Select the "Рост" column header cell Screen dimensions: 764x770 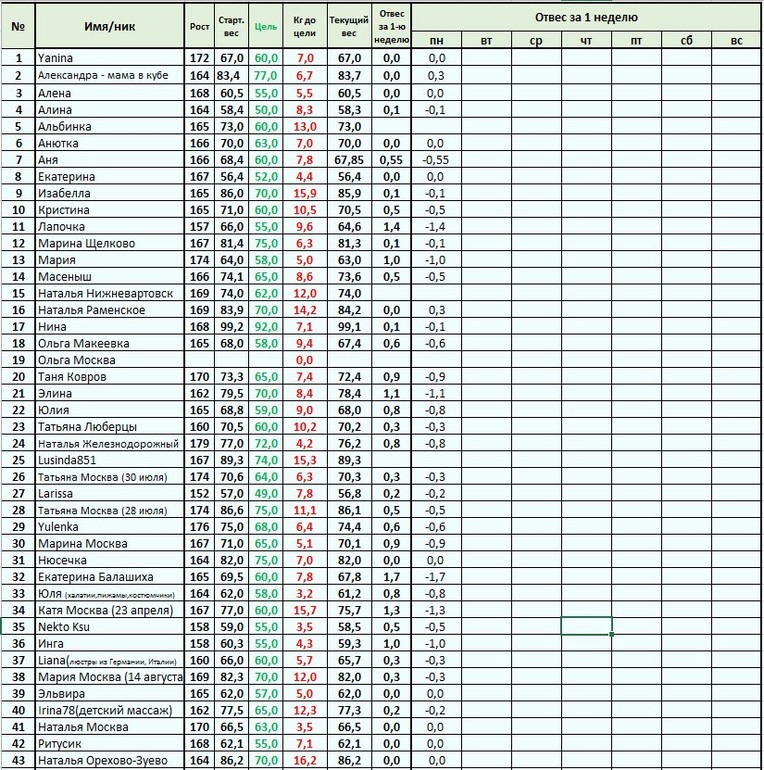pyautogui.click(x=199, y=27)
